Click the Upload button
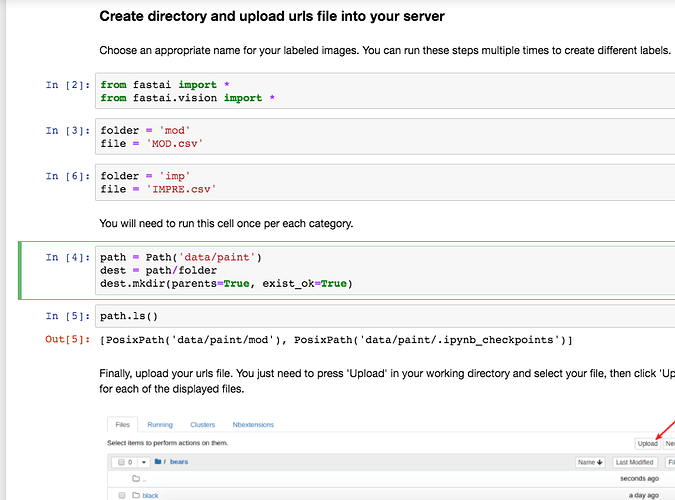Screen dimensions: 675x500 (x=647, y=444)
